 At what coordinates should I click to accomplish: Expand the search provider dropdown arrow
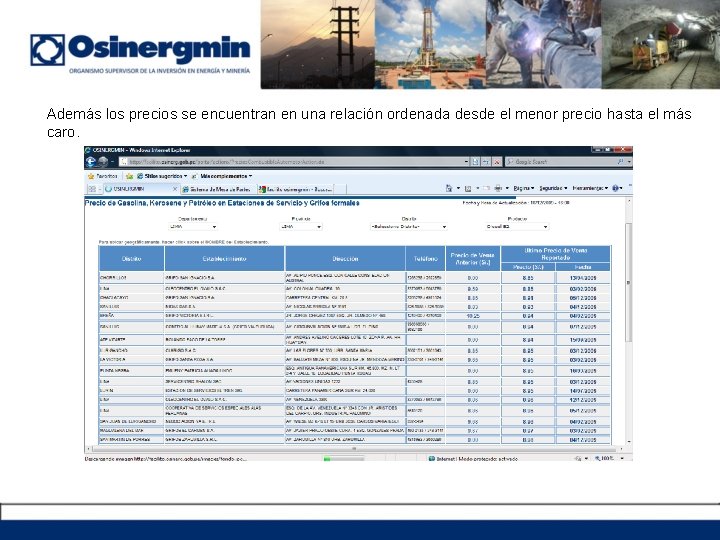629,162
